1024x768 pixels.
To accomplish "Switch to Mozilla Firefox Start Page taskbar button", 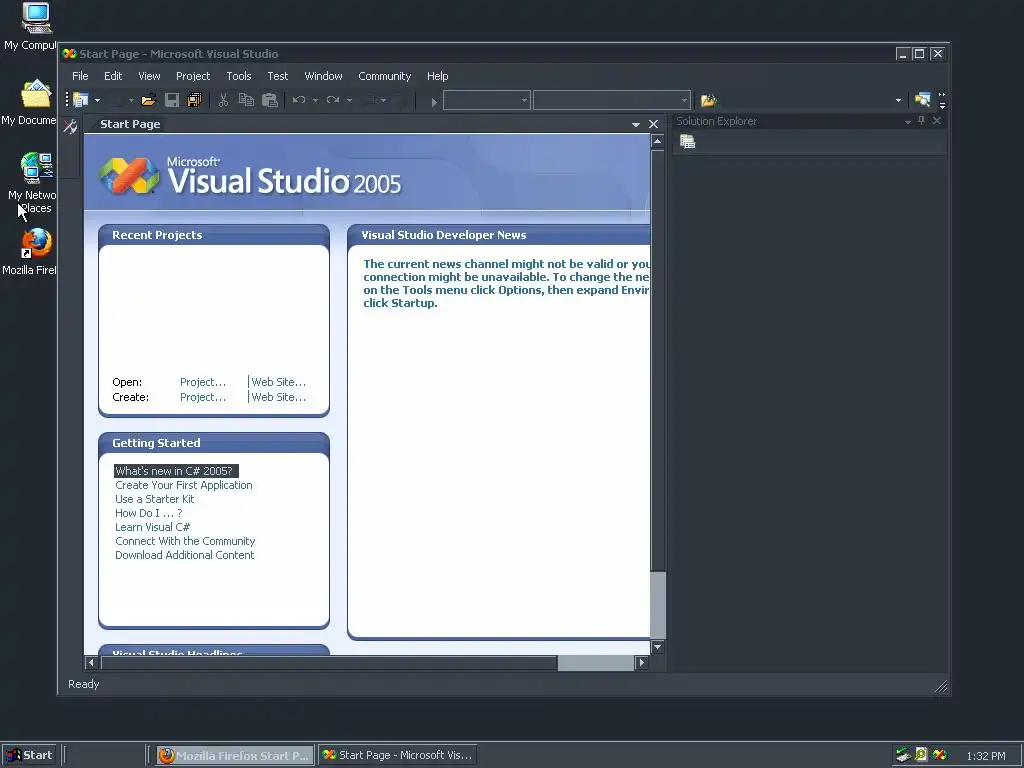I will pos(235,756).
